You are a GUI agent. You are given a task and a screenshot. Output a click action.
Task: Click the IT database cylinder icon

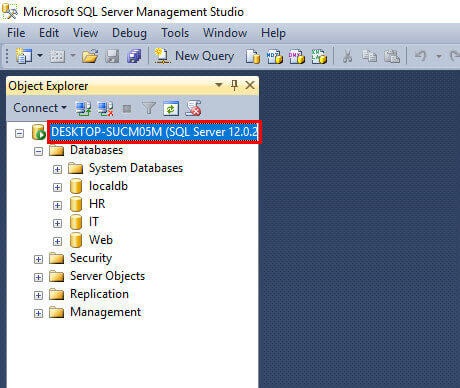pos(76,222)
